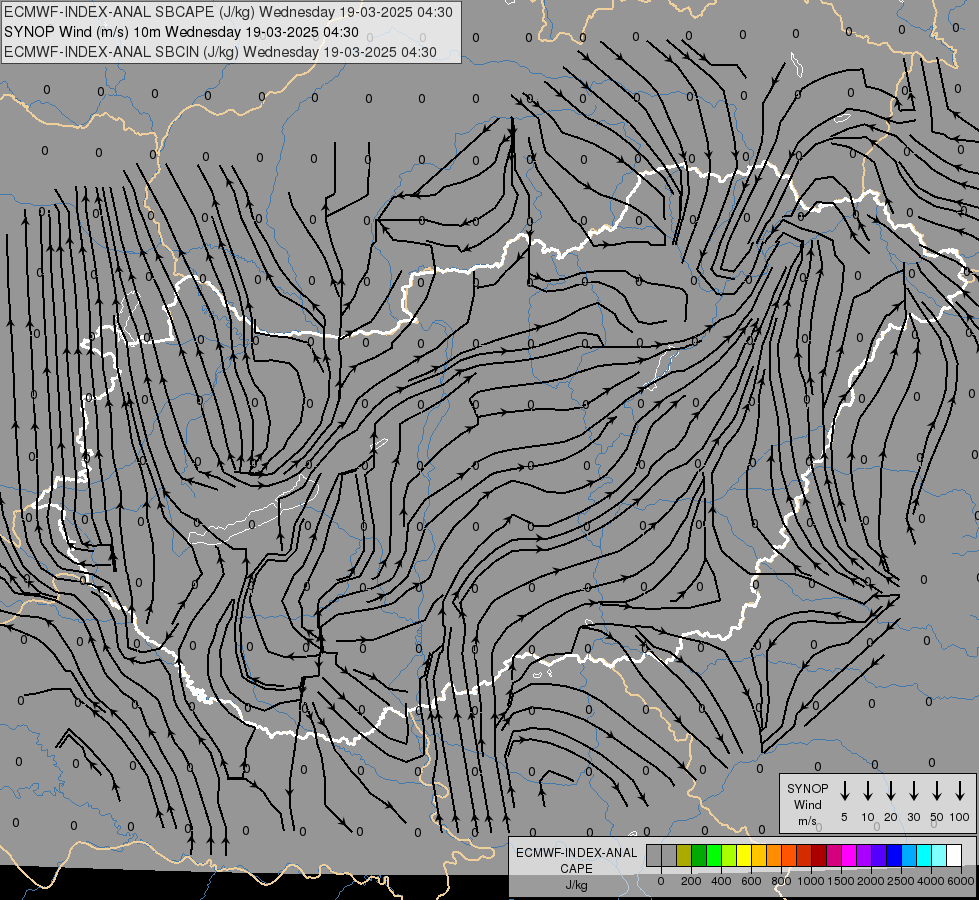This screenshot has width=979, height=900.
Task: Pick the pale cyan CAPE legend swatch
Action: [x=938, y=855]
